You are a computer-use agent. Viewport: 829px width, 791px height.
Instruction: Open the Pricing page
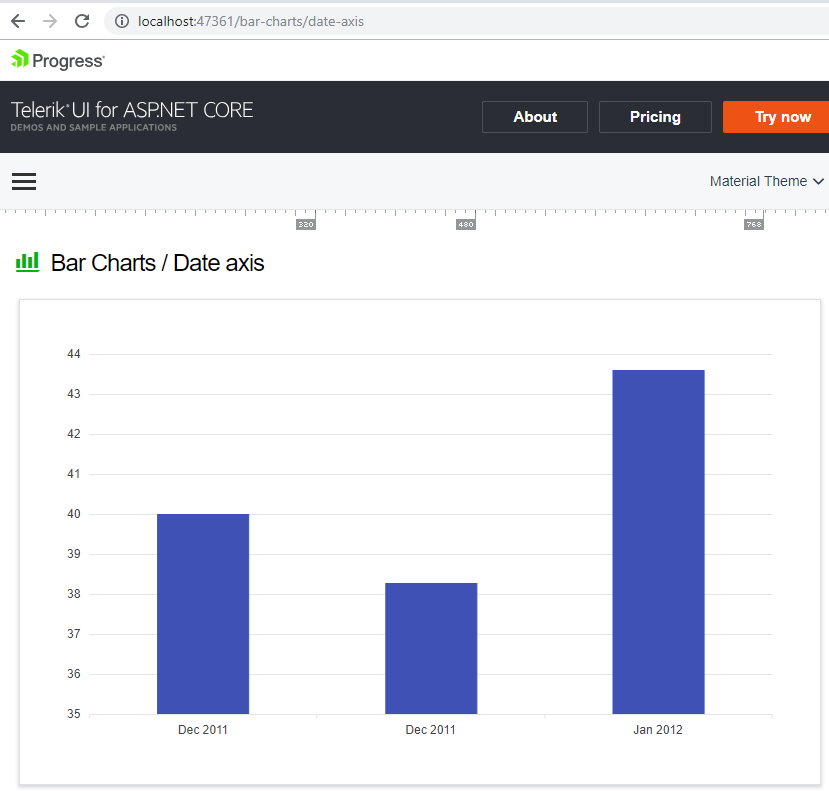655,117
